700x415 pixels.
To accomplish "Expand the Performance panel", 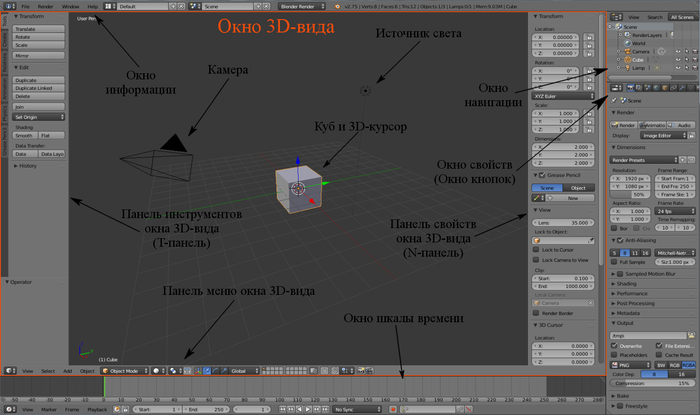I will pos(632,293).
